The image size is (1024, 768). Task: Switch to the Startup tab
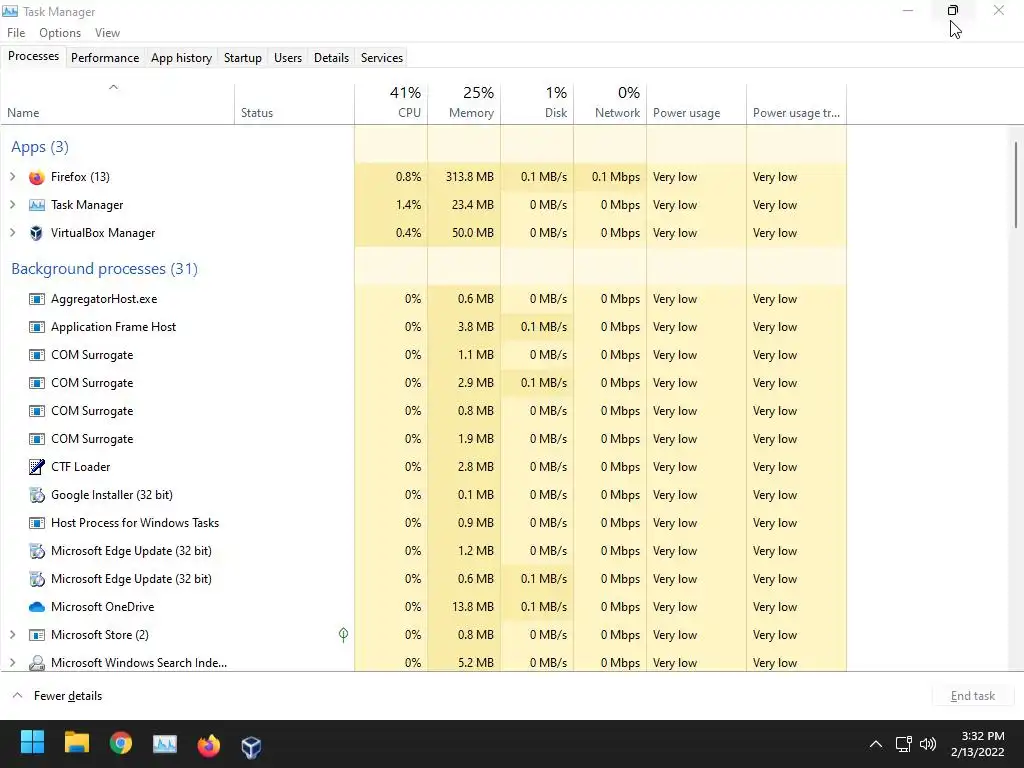[x=243, y=57]
